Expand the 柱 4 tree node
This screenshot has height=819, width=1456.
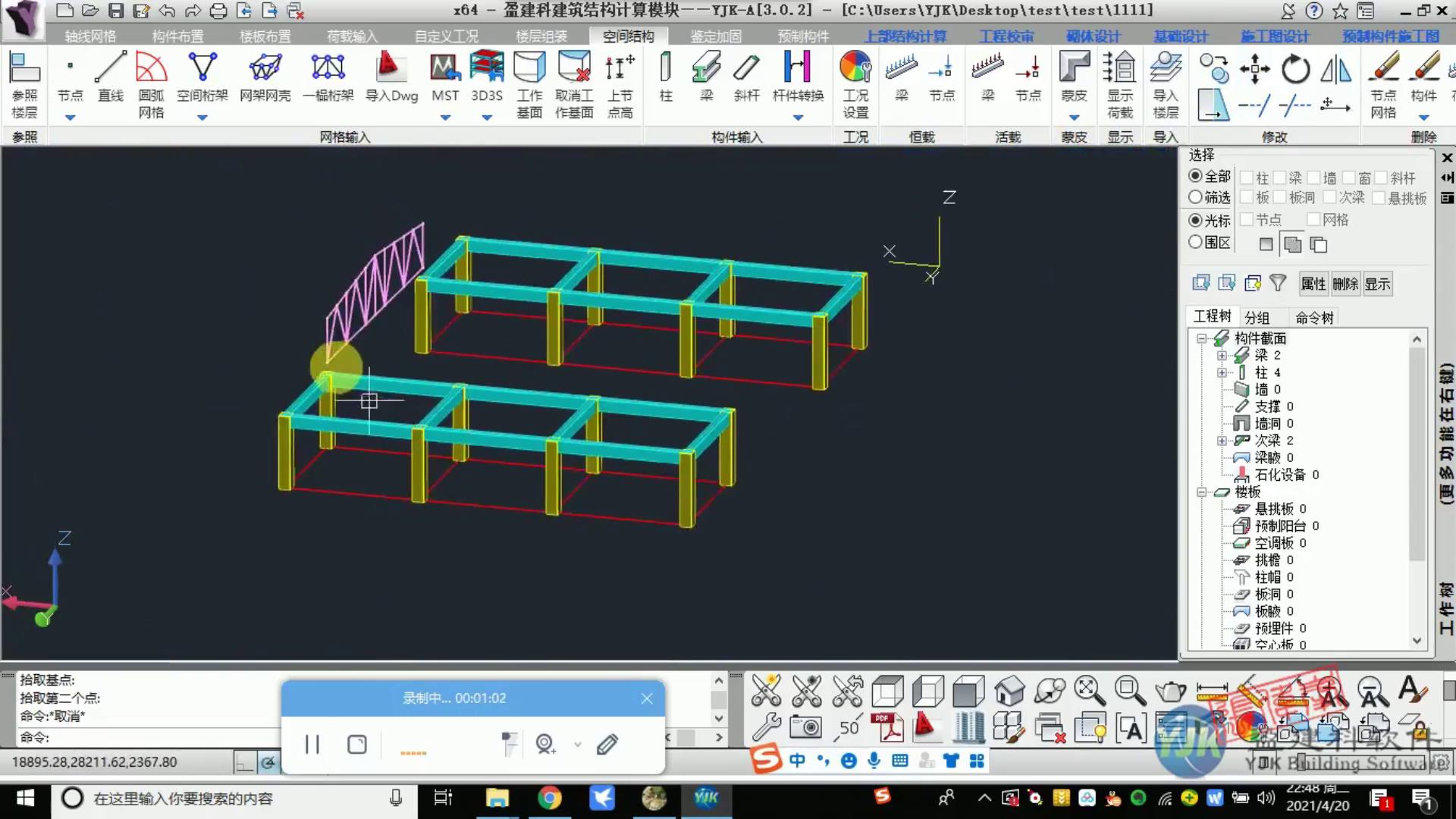coord(1222,372)
